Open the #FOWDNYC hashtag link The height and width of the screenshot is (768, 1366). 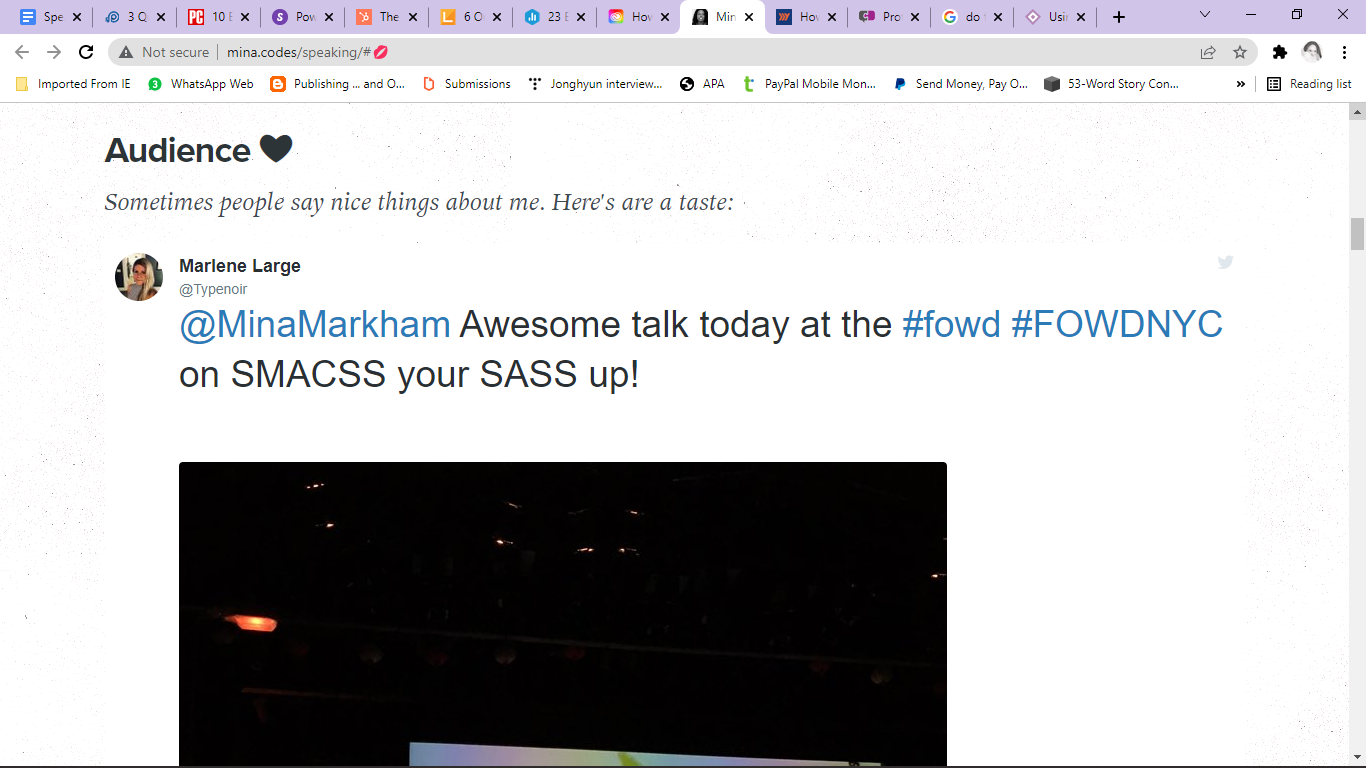coord(1117,324)
